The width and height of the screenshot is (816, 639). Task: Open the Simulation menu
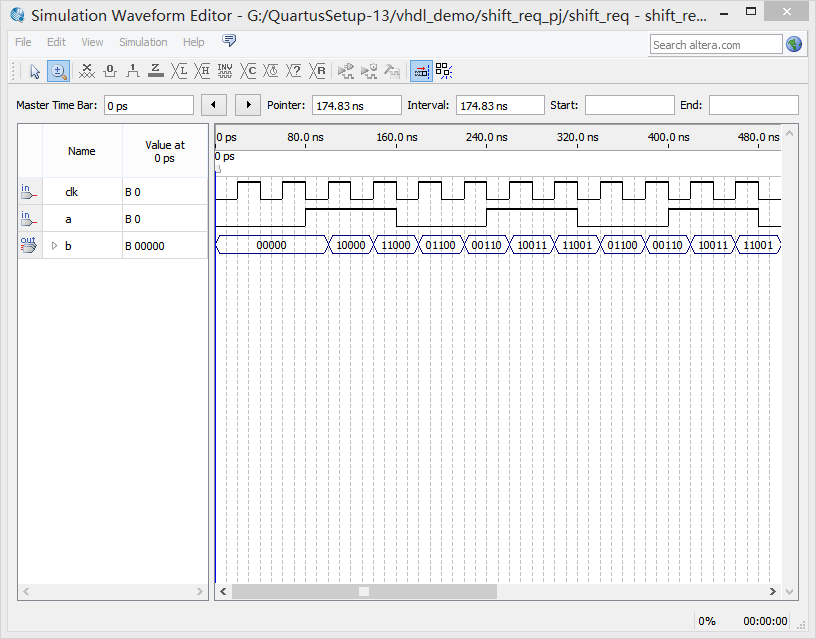tap(143, 42)
